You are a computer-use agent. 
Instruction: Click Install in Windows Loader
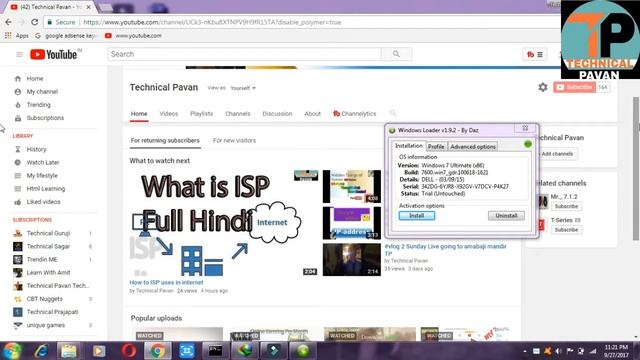(417, 216)
